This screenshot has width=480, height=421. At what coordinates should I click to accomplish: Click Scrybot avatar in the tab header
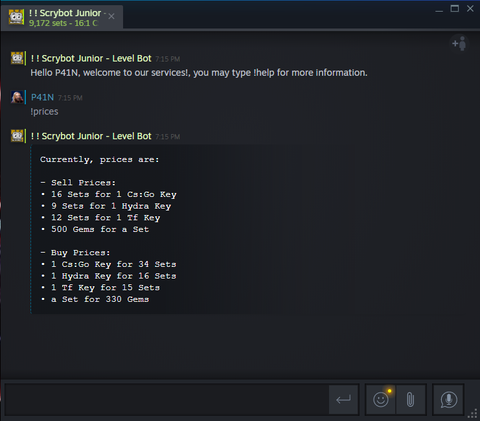[16, 17]
